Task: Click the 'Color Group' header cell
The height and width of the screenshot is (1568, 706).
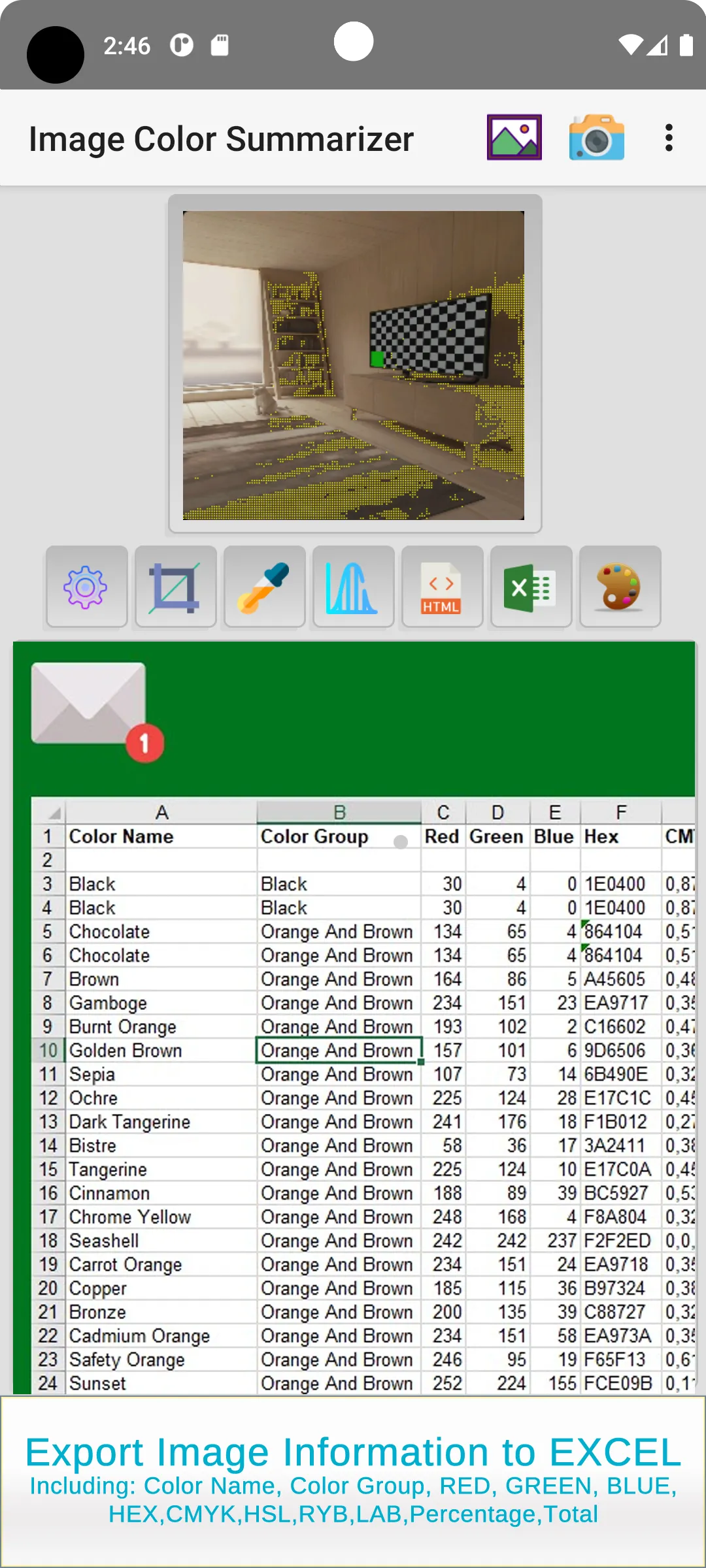Action: click(339, 836)
